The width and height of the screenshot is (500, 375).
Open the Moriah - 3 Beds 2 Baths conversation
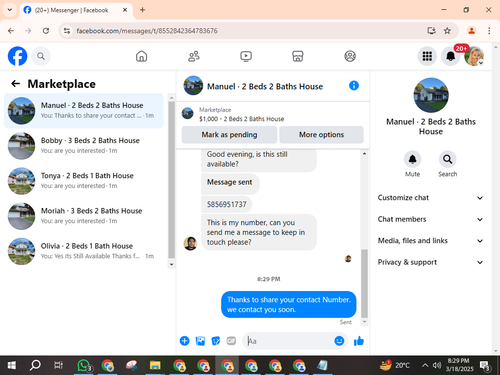coord(84,216)
